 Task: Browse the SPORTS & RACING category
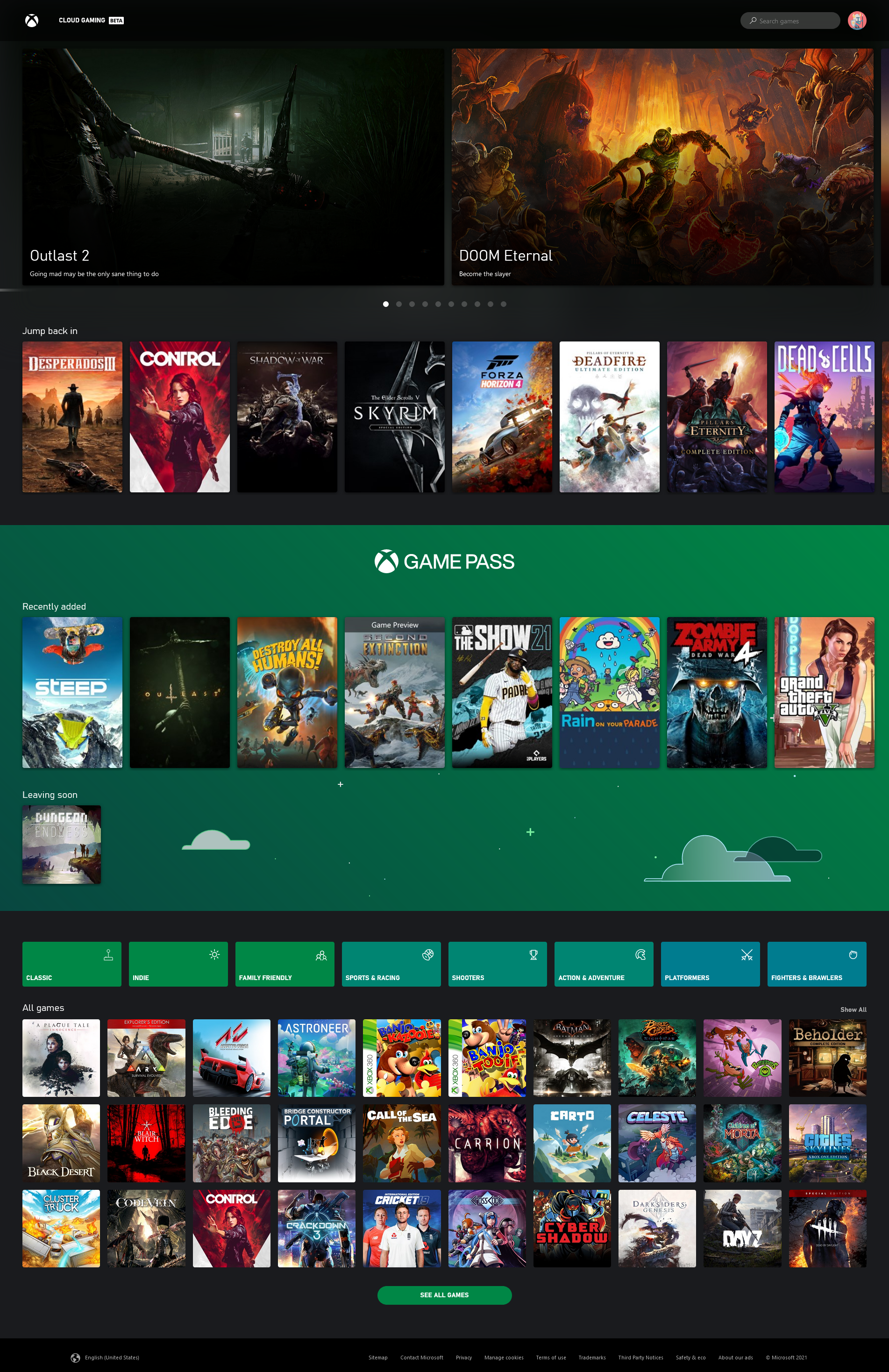click(391, 964)
